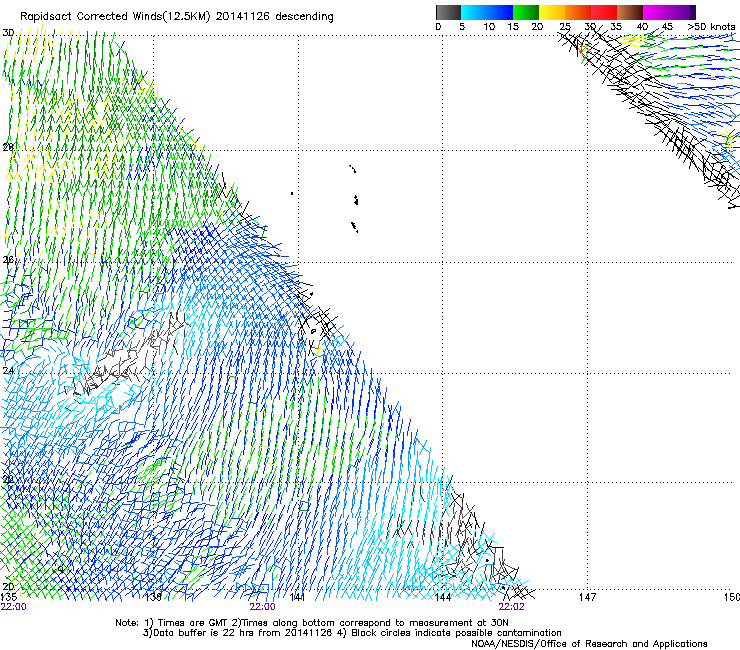The width and height of the screenshot is (740, 650).
Task: Click the longitude label '144'
Action: coord(442,597)
